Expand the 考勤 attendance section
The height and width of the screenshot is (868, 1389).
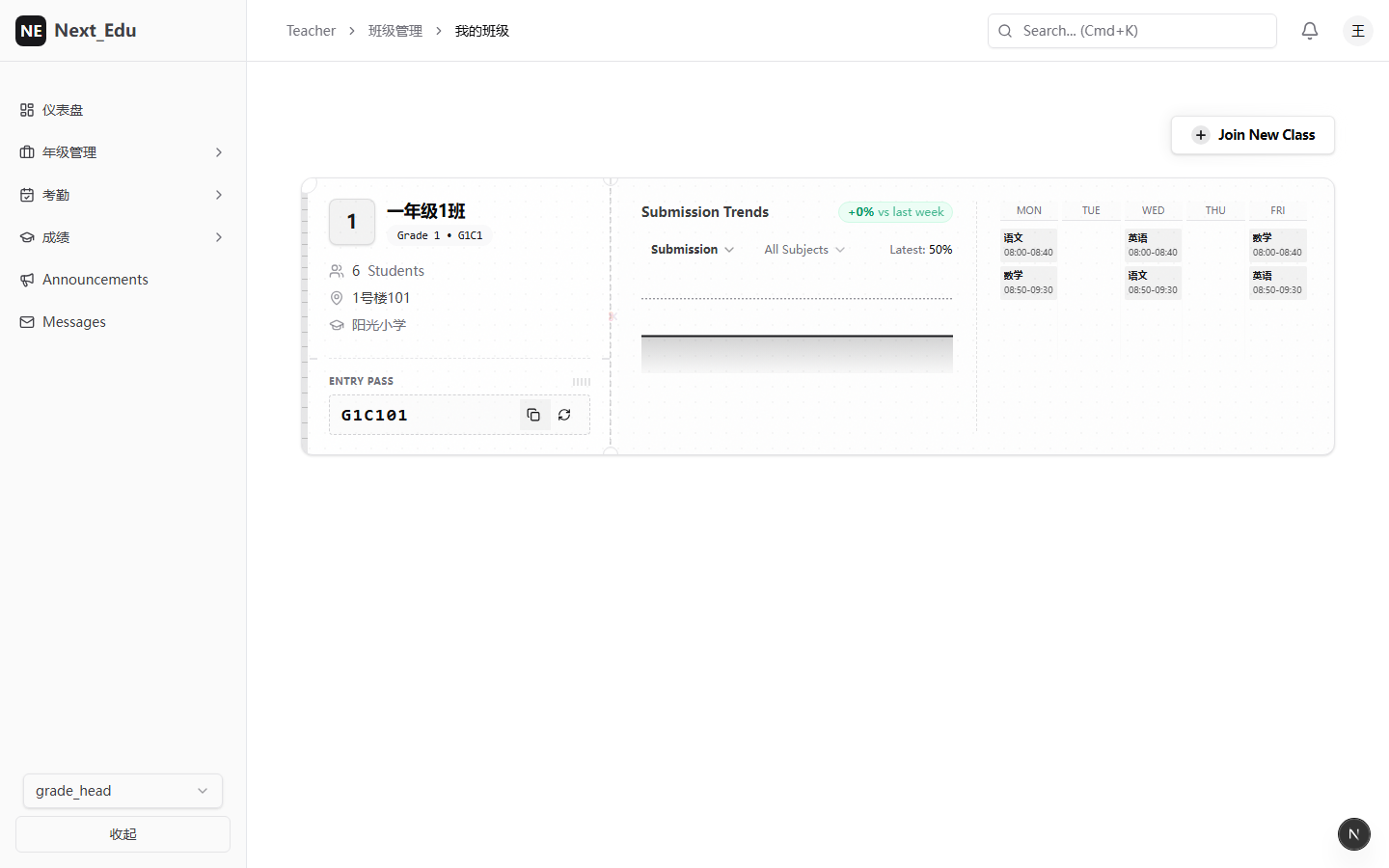coord(123,195)
